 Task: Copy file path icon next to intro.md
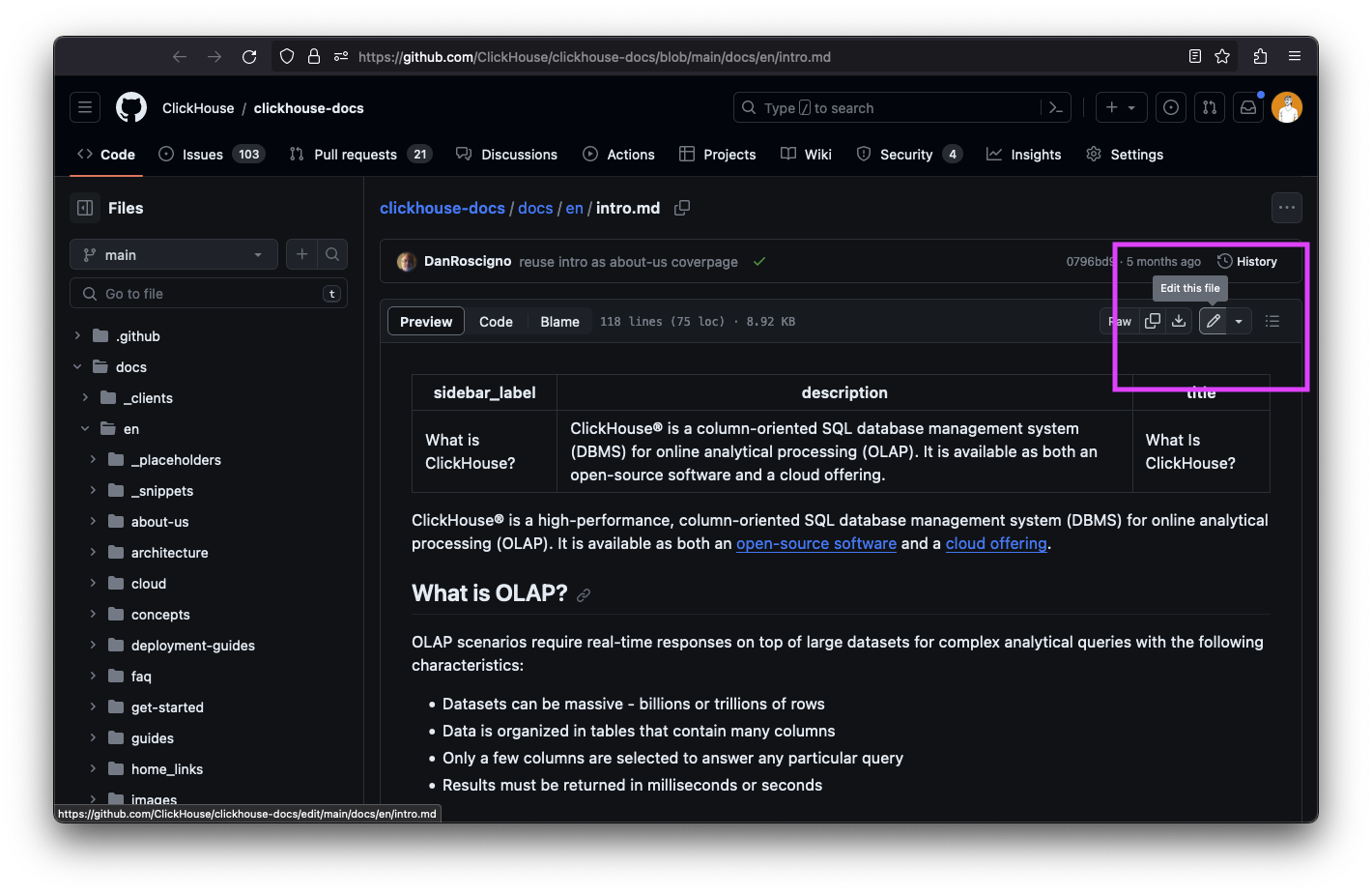point(682,208)
